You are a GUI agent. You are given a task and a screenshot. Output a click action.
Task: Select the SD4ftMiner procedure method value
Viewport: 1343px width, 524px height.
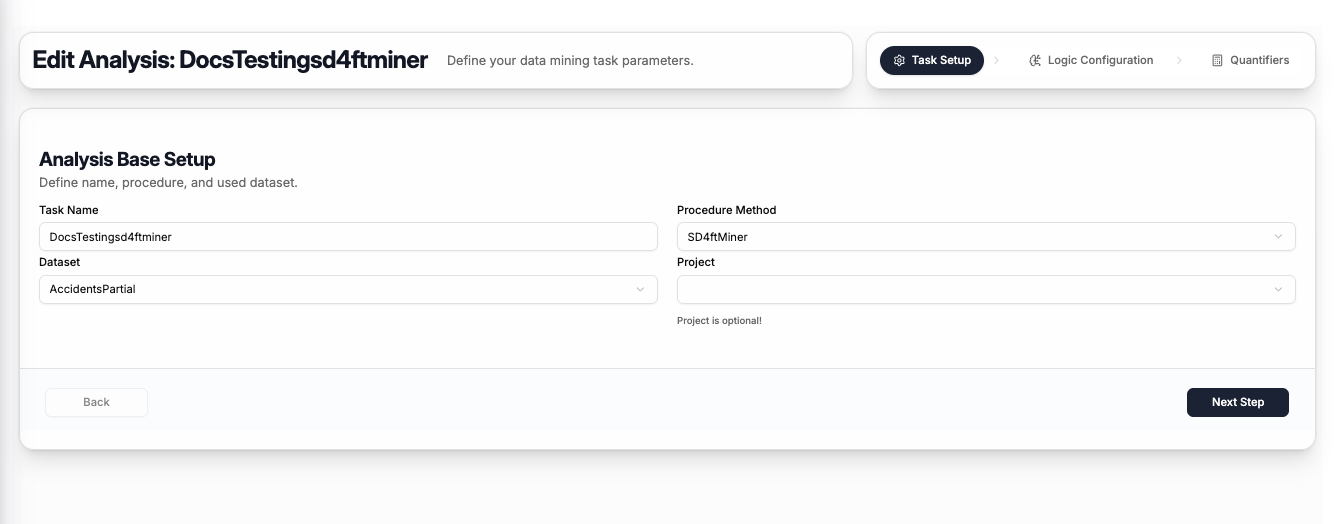718,237
